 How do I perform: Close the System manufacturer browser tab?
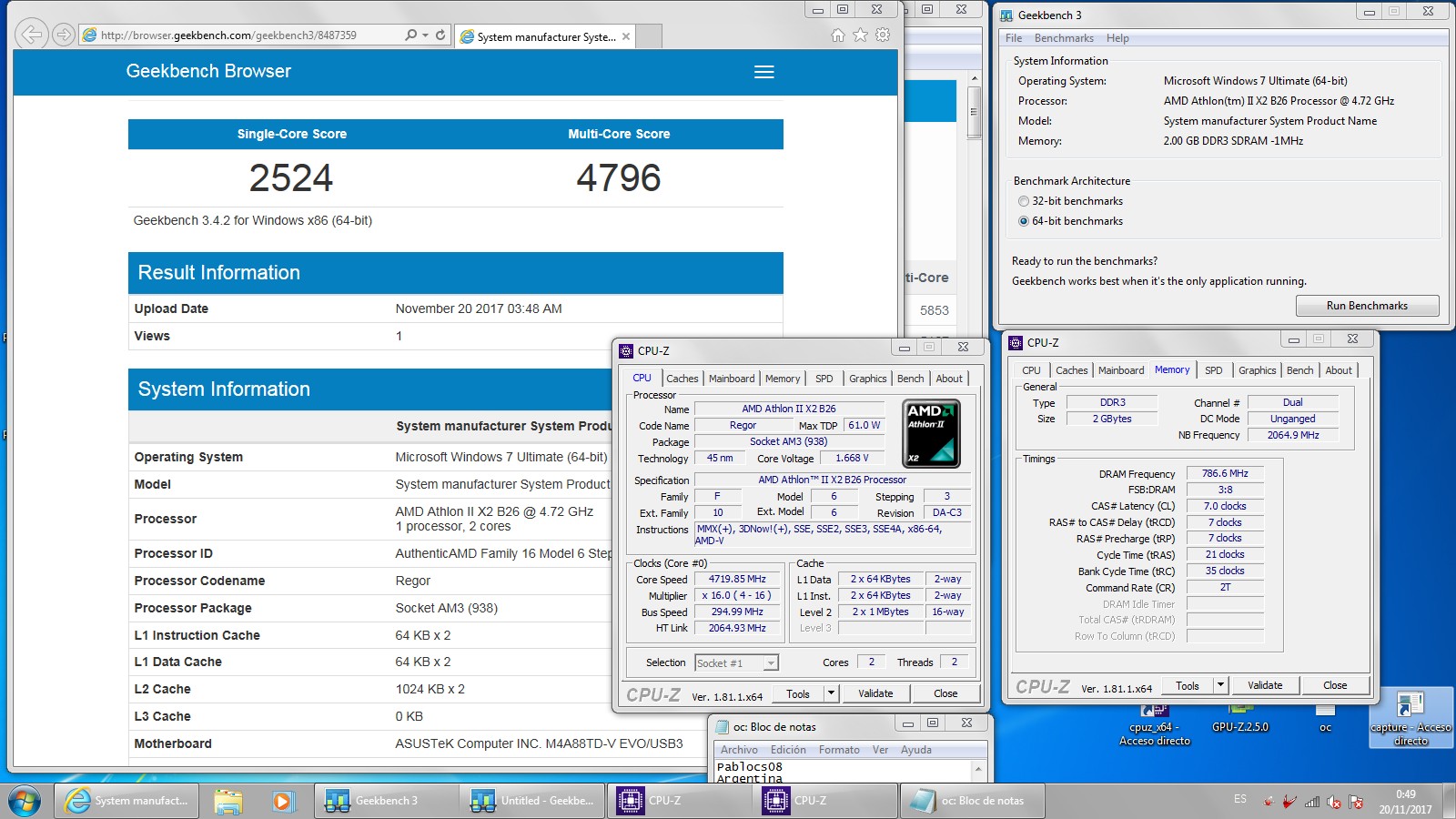click(626, 36)
